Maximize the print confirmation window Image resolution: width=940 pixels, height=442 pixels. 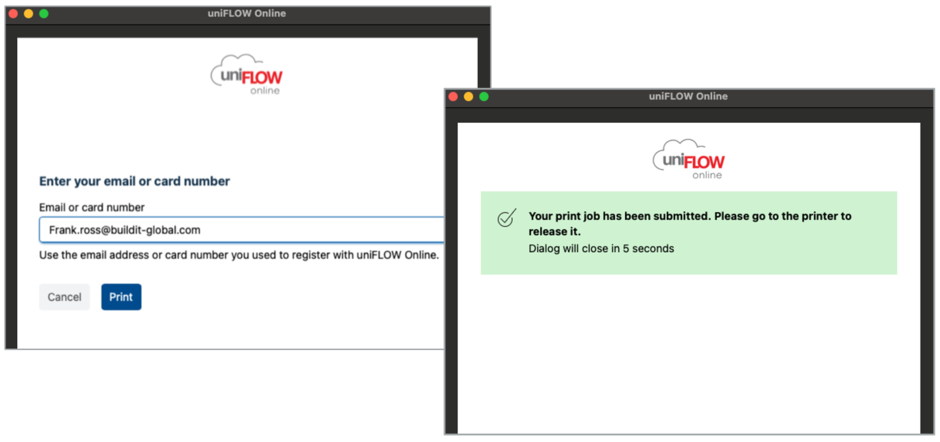tap(484, 97)
